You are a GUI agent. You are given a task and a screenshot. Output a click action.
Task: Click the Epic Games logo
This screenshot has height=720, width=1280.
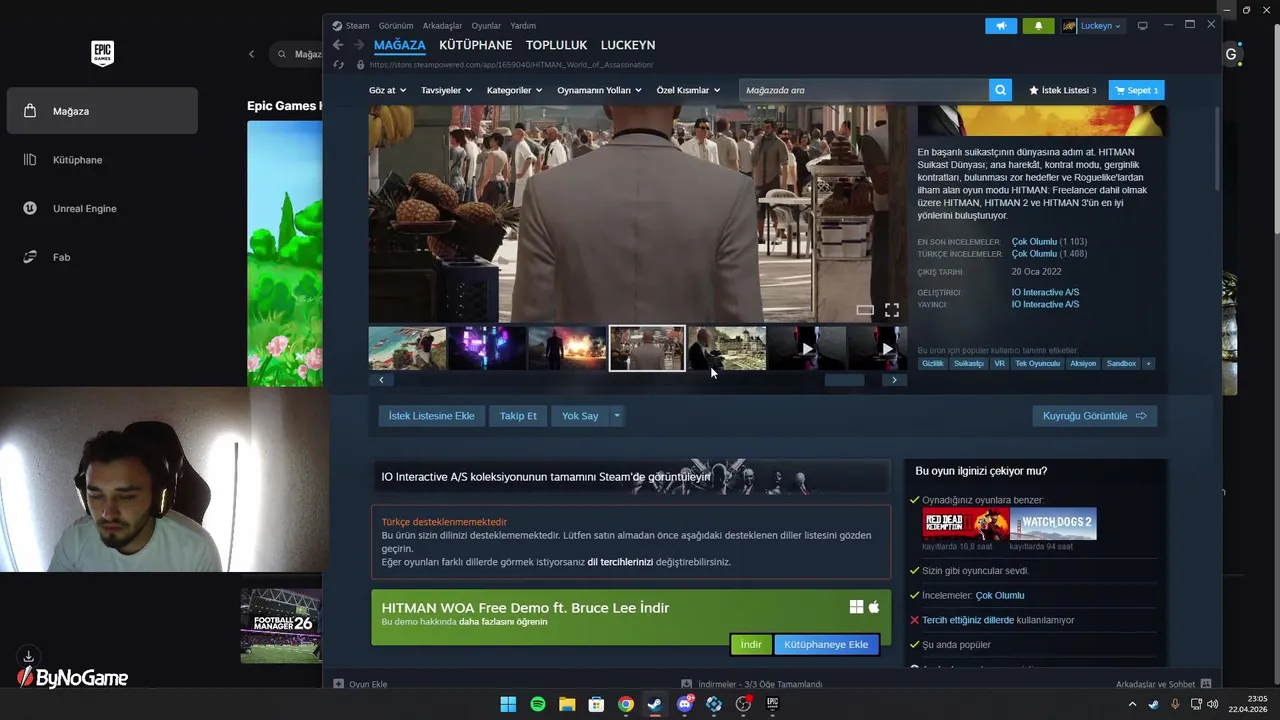click(x=102, y=53)
